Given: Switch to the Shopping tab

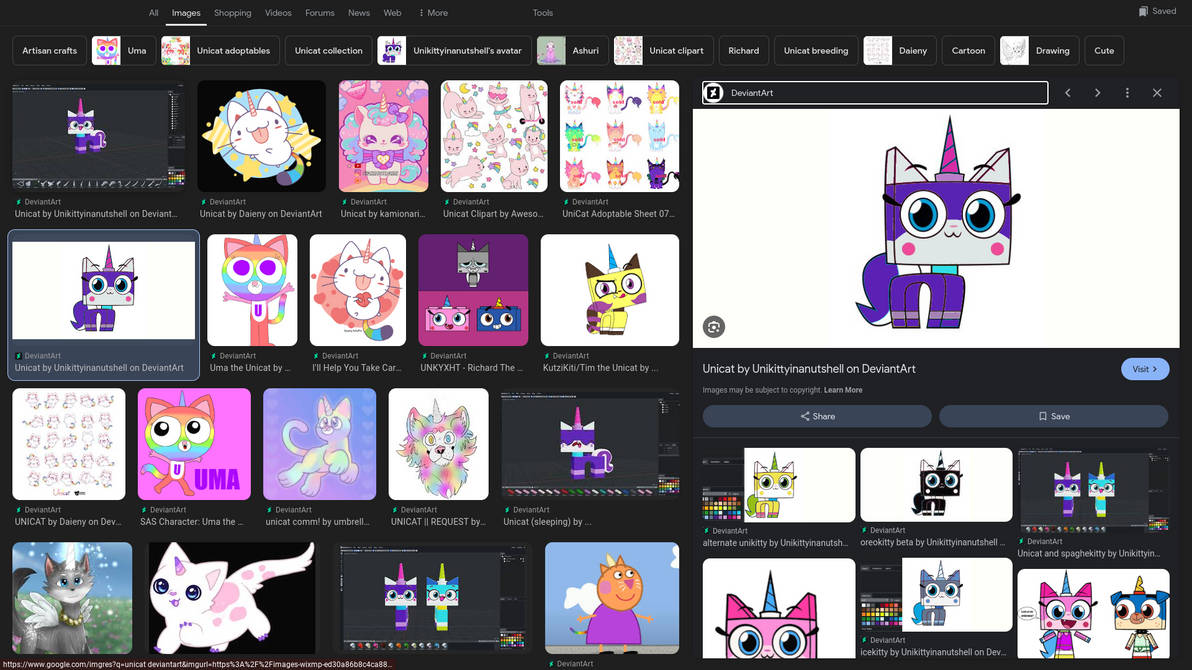Looking at the screenshot, I should point(232,12).
